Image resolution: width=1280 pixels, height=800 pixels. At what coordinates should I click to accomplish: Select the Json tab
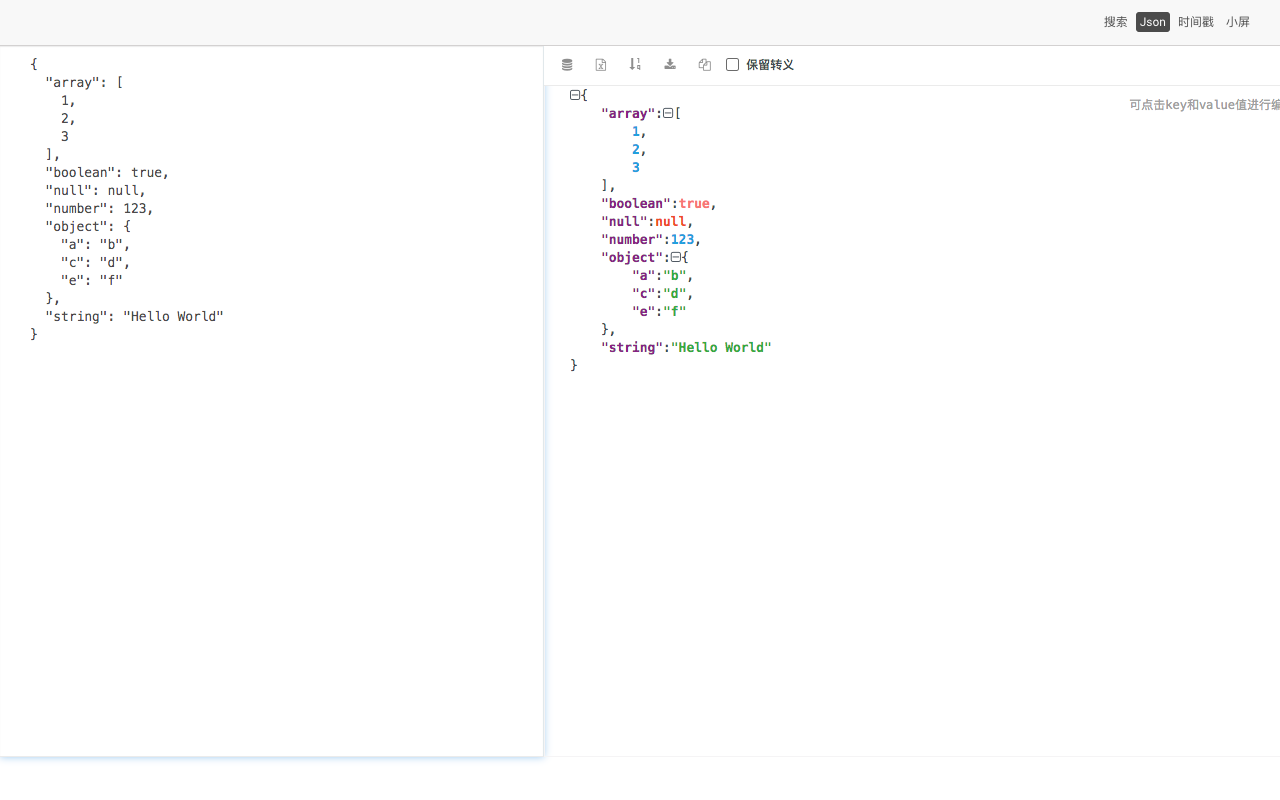click(x=1152, y=21)
